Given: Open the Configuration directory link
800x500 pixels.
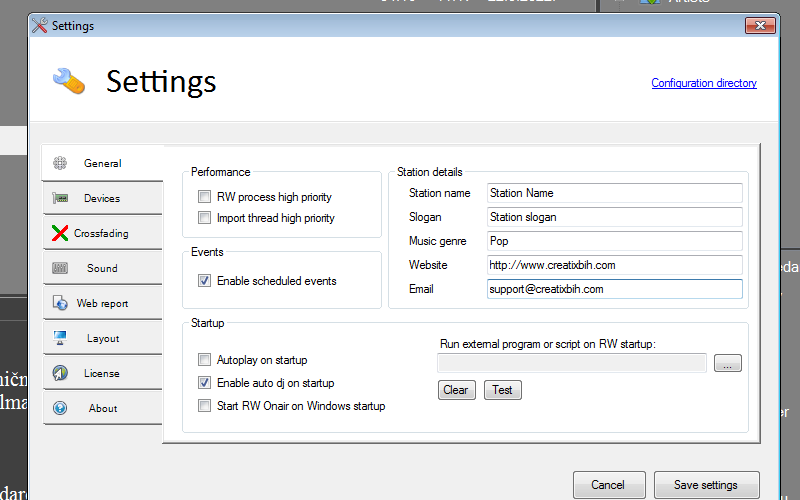Looking at the screenshot, I should point(704,83).
